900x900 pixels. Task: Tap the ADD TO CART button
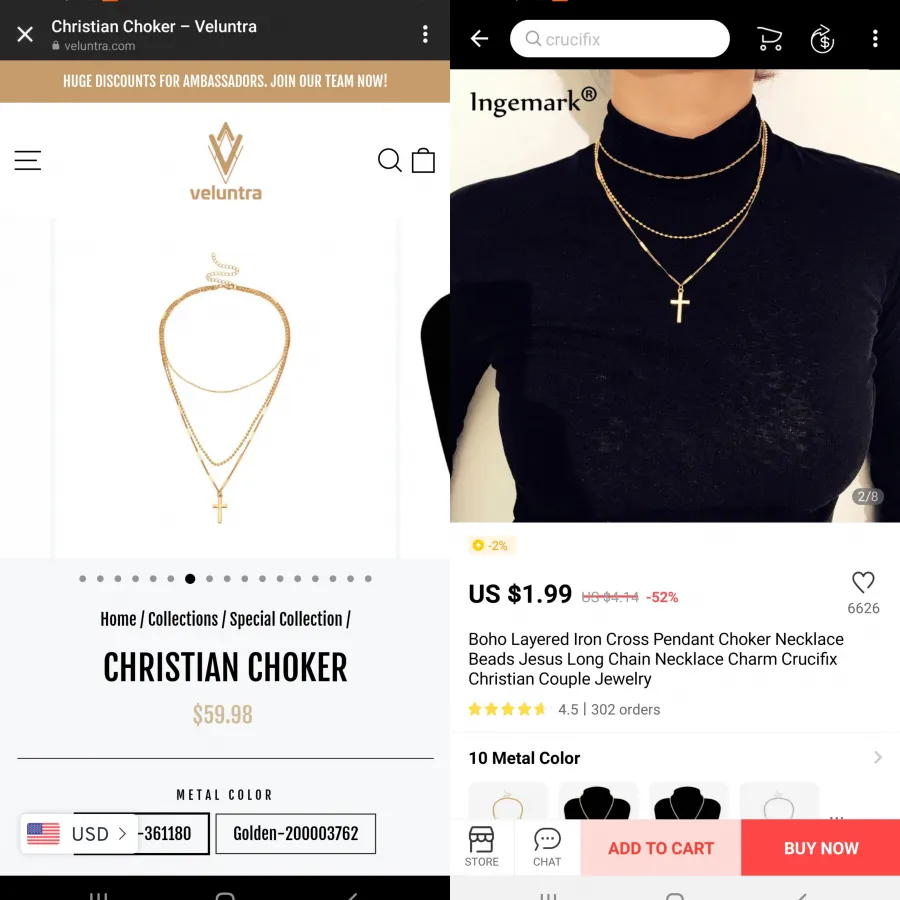[x=661, y=848]
